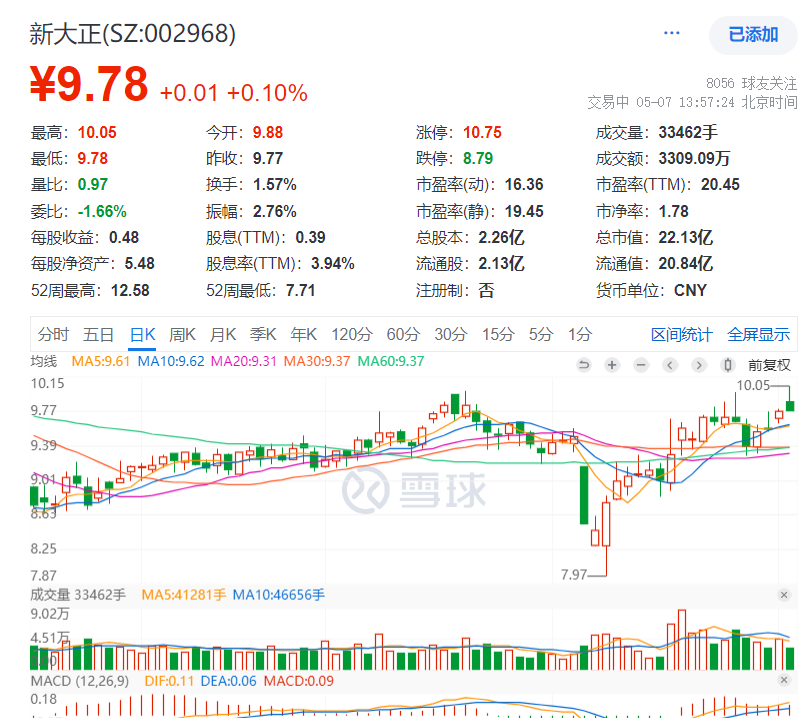Screen dimensions: 802x718
Task: Close the 成交量 volume panel
Action: 784,595
